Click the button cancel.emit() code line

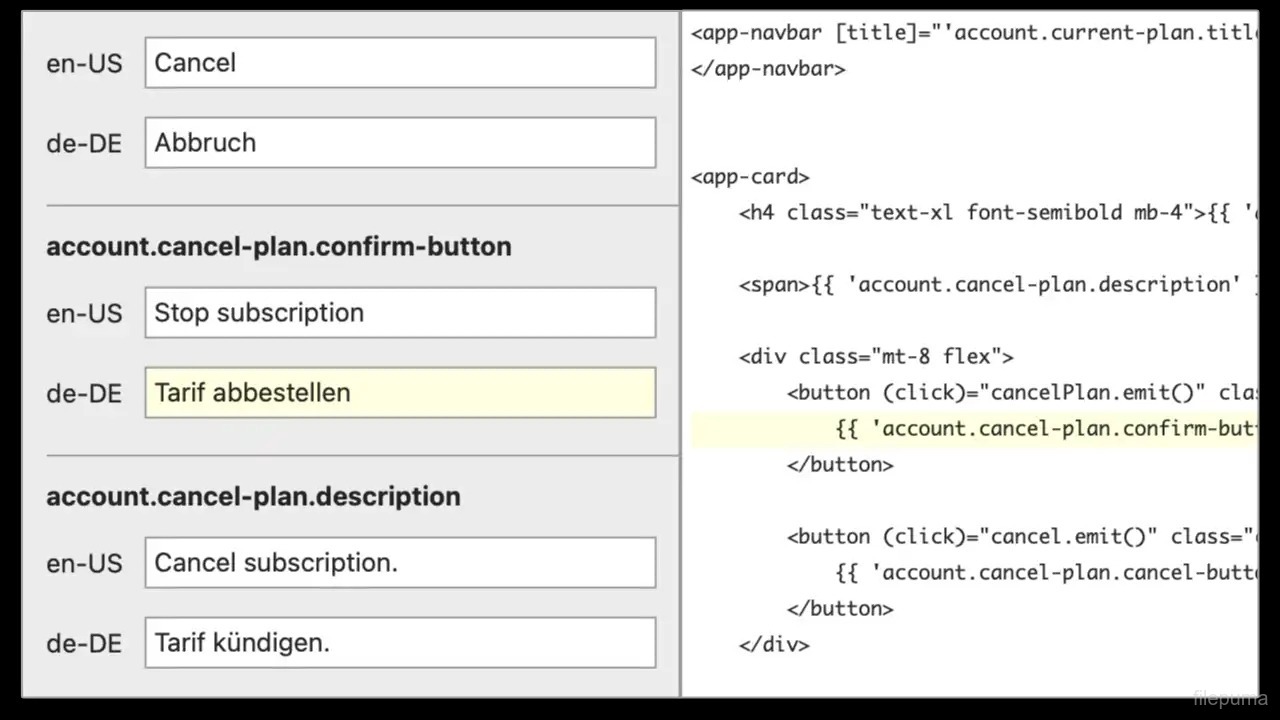[1020, 537]
